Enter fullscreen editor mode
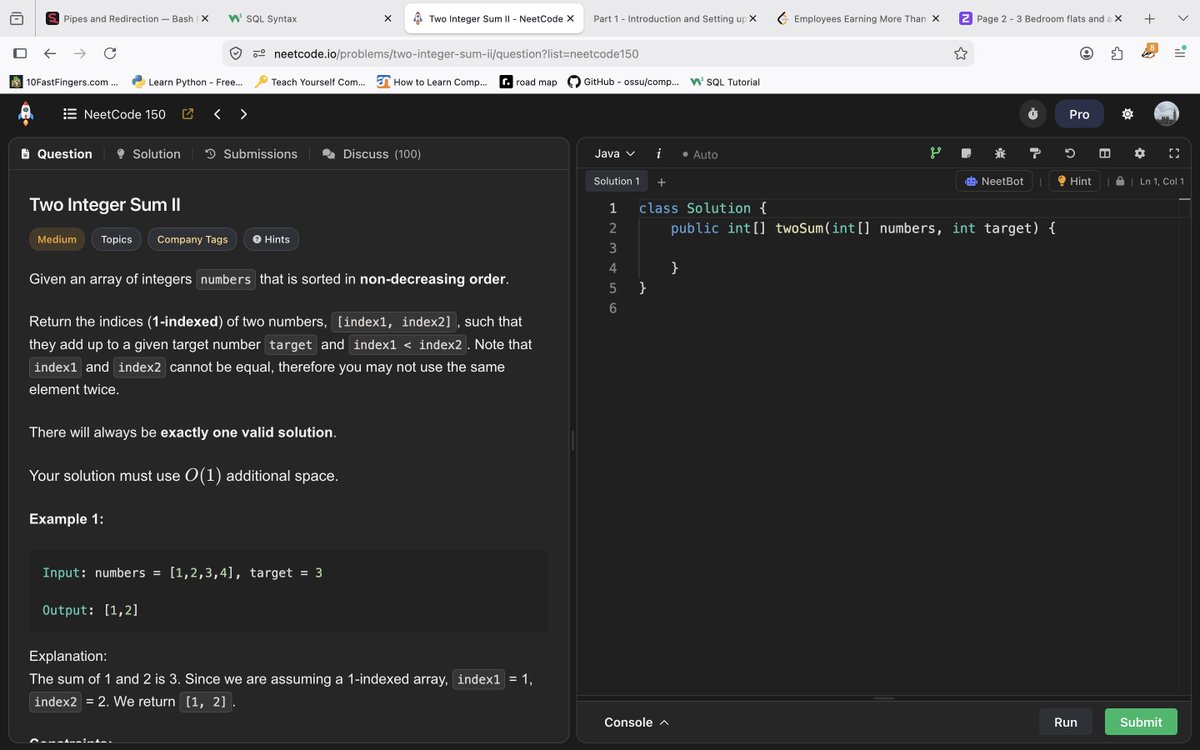The width and height of the screenshot is (1200, 750). click(x=1174, y=153)
